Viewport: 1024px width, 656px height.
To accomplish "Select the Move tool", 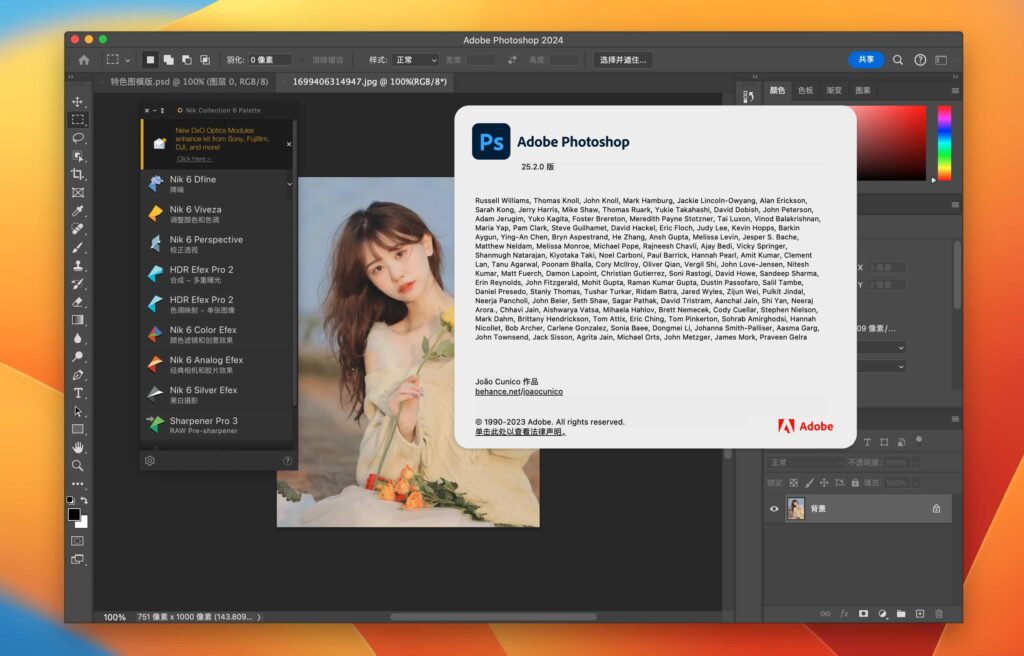I will tap(78, 102).
